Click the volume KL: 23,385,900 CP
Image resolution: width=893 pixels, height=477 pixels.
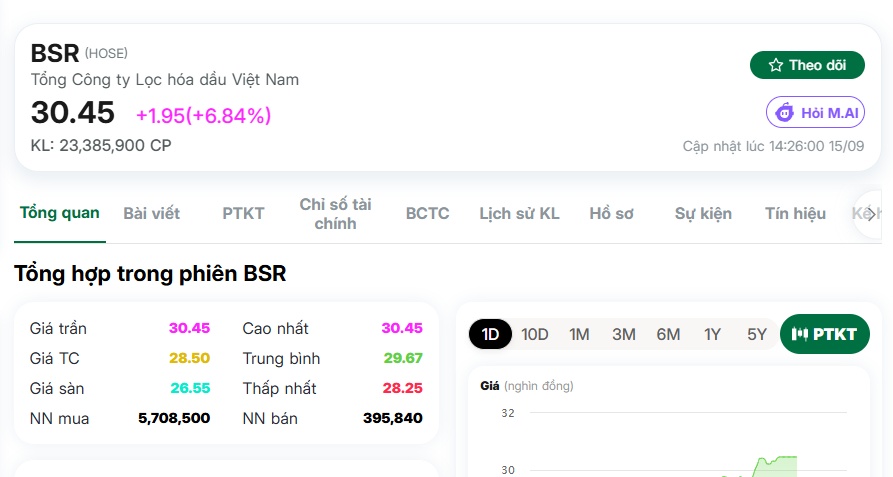[x=101, y=146]
